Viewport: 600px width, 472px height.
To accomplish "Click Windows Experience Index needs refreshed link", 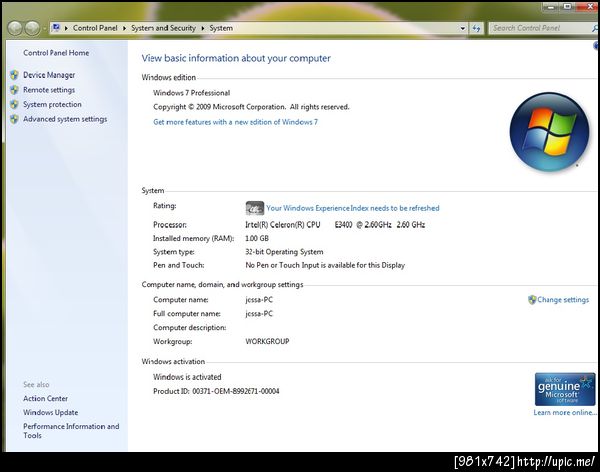I will click(x=352, y=208).
